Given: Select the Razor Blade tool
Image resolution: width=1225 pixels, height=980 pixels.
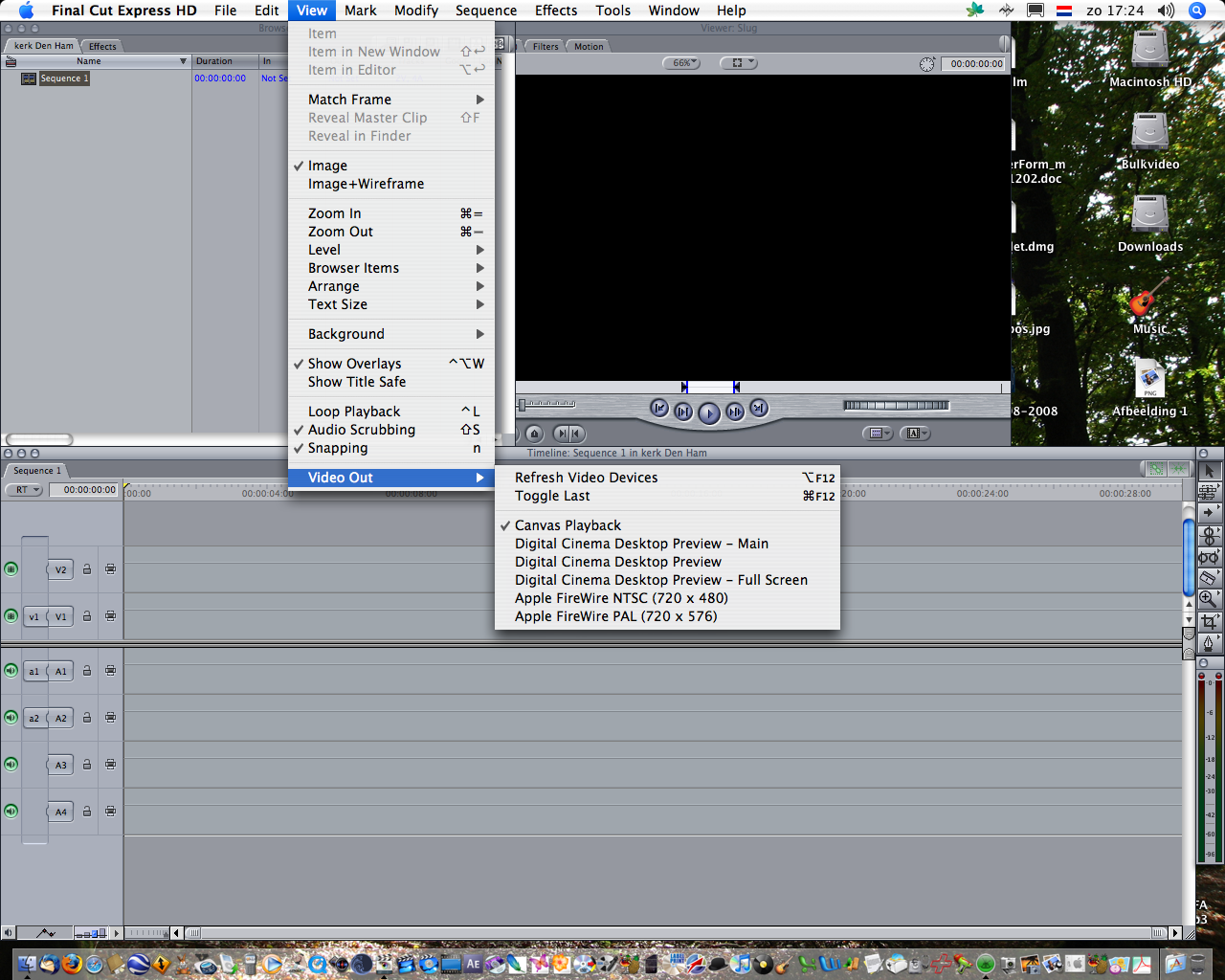Looking at the screenshot, I should tap(1208, 577).
